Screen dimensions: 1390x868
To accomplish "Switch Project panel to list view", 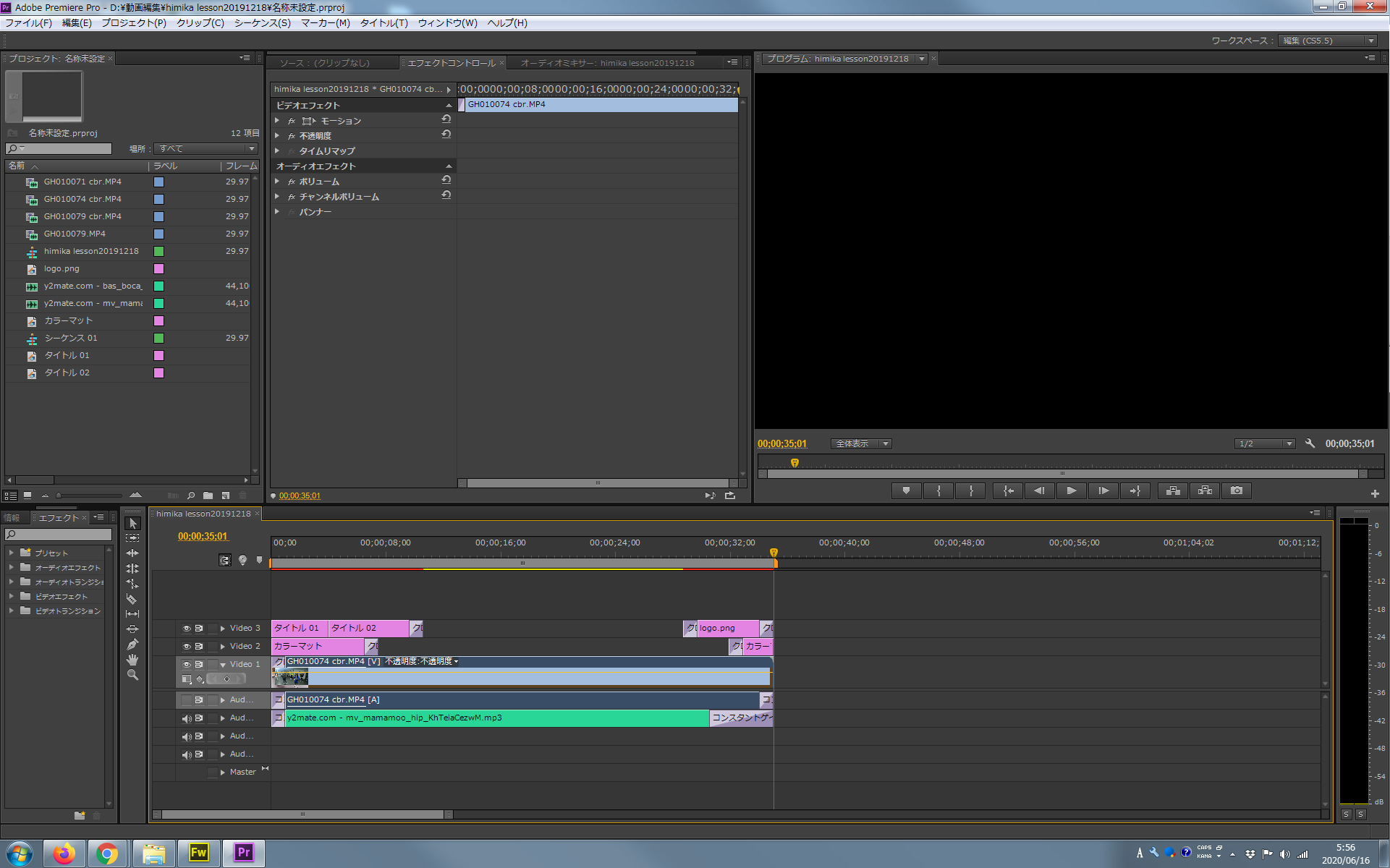I will pyautogui.click(x=10, y=495).
